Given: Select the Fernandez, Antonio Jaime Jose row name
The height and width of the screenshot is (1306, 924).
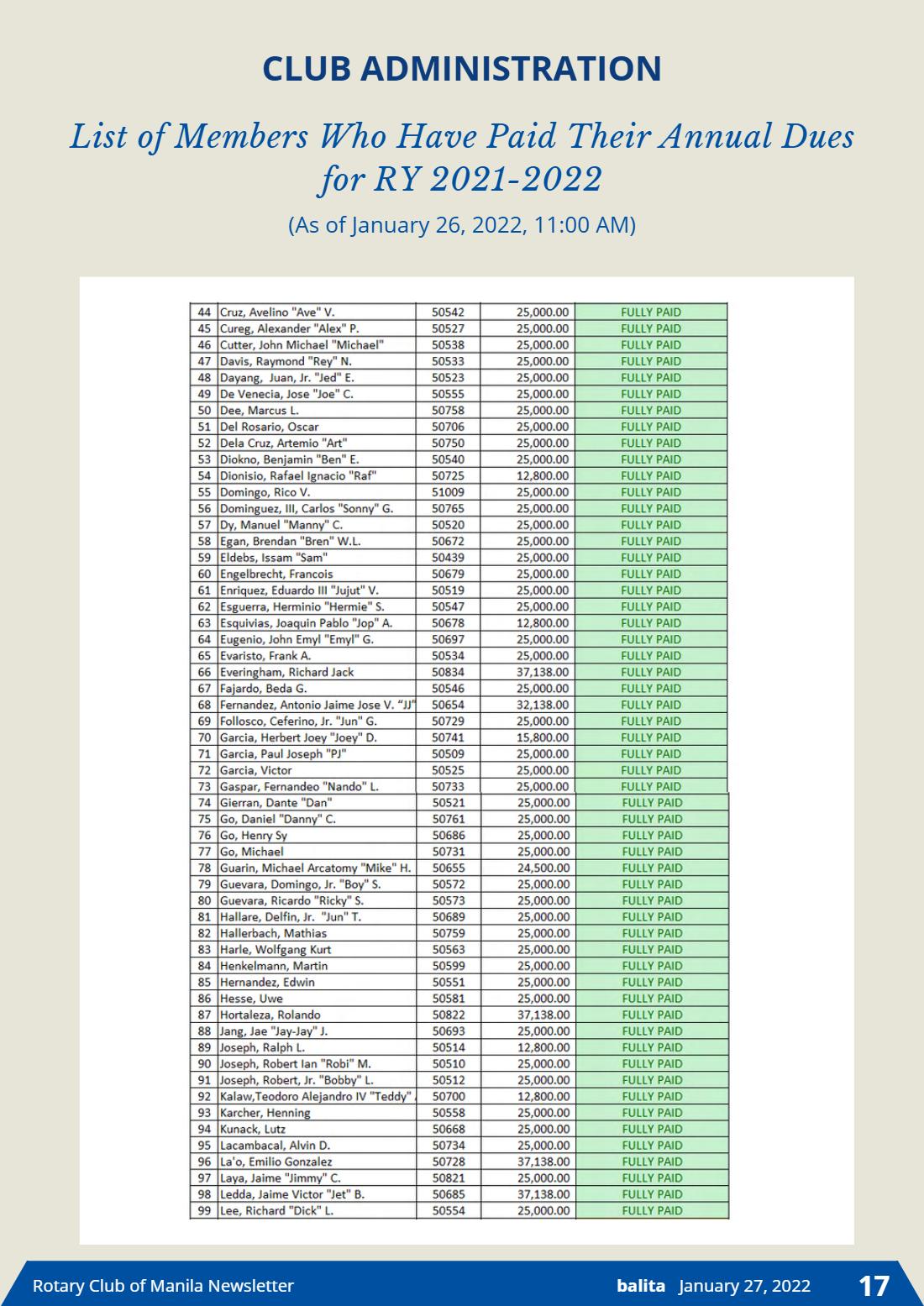Looking at the screenshot, I should (x=318, y=705).
